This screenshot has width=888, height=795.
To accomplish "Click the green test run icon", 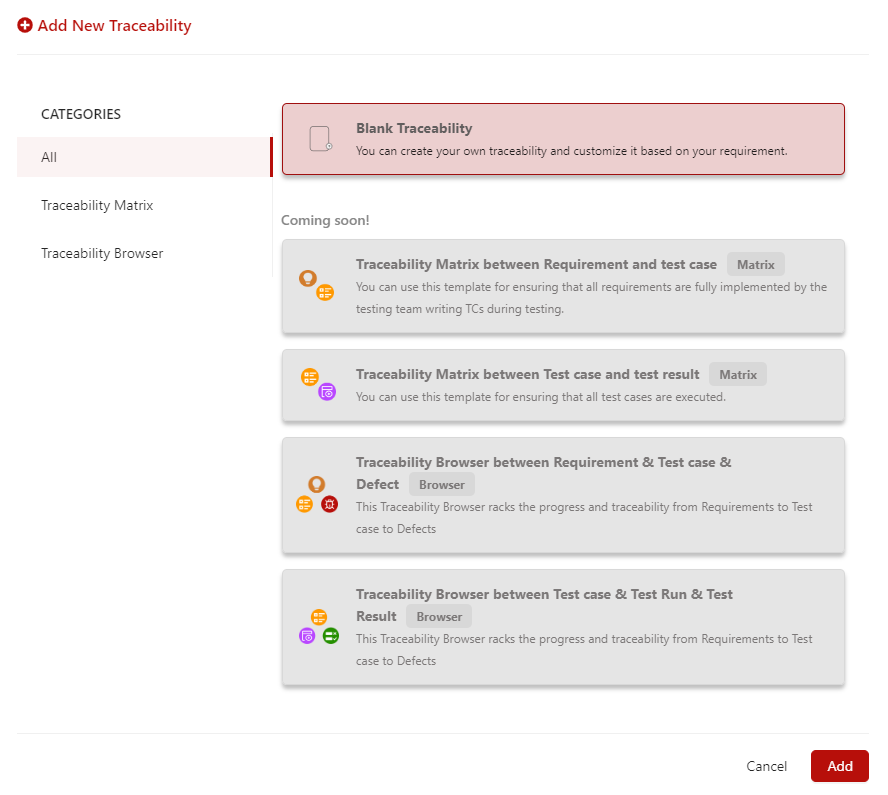I will click(x=331, y=636).
